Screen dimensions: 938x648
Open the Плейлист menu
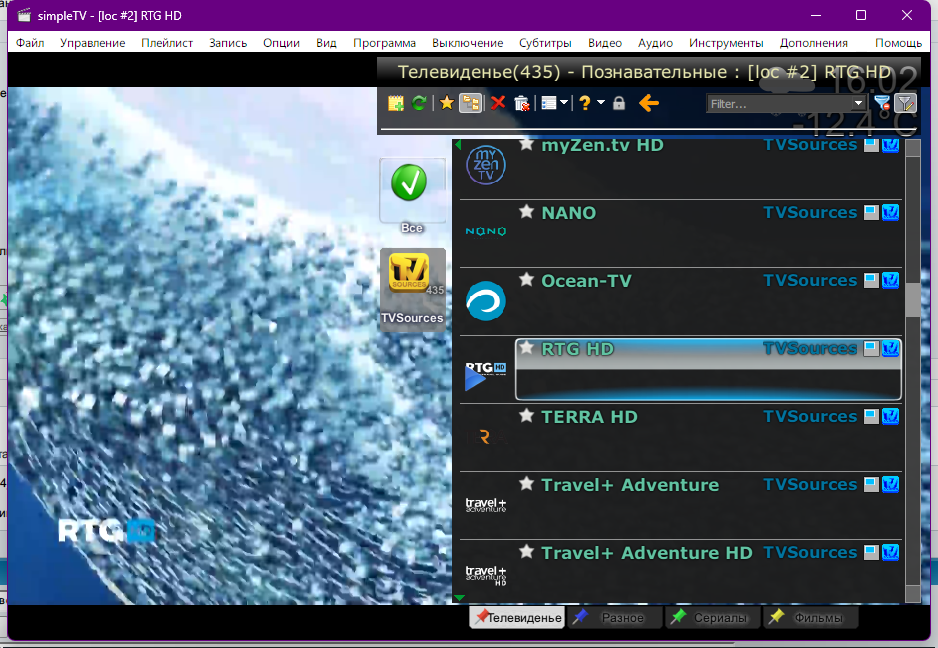(x=167, y=43)
